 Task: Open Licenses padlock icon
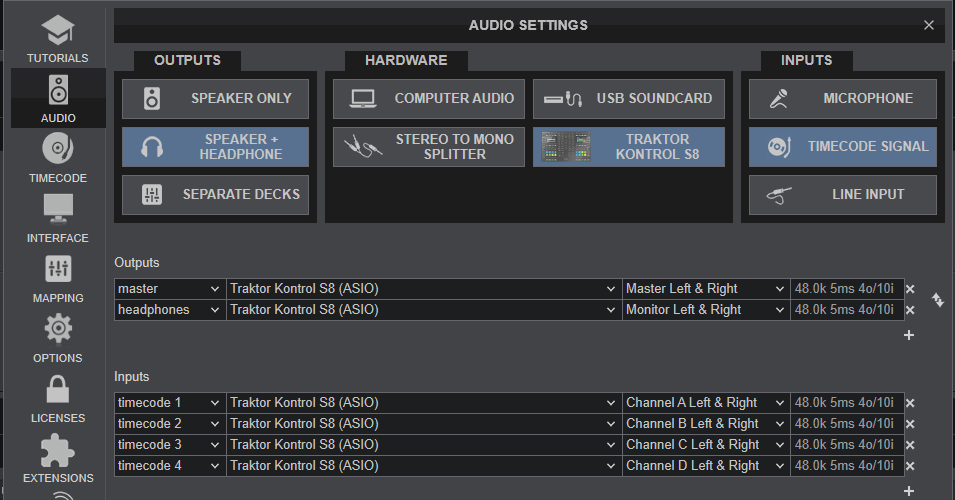point(57,397)
